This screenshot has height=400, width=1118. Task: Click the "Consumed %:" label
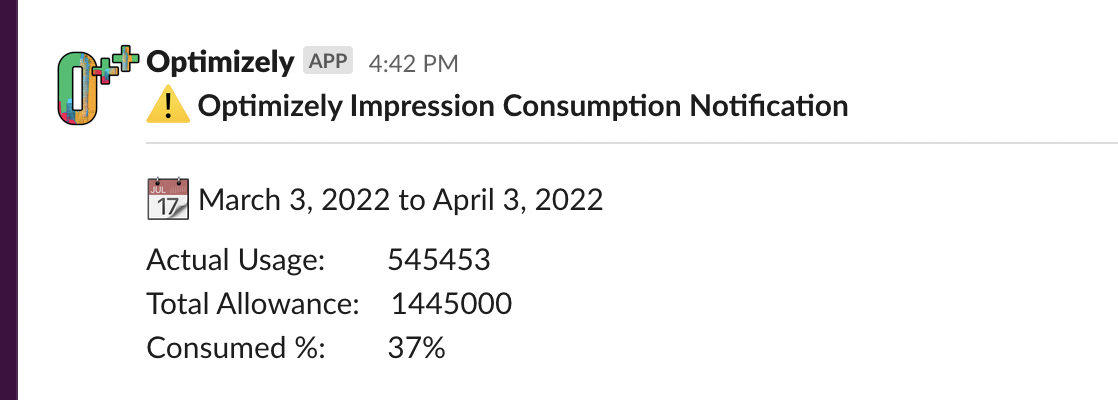pos(236,348)
